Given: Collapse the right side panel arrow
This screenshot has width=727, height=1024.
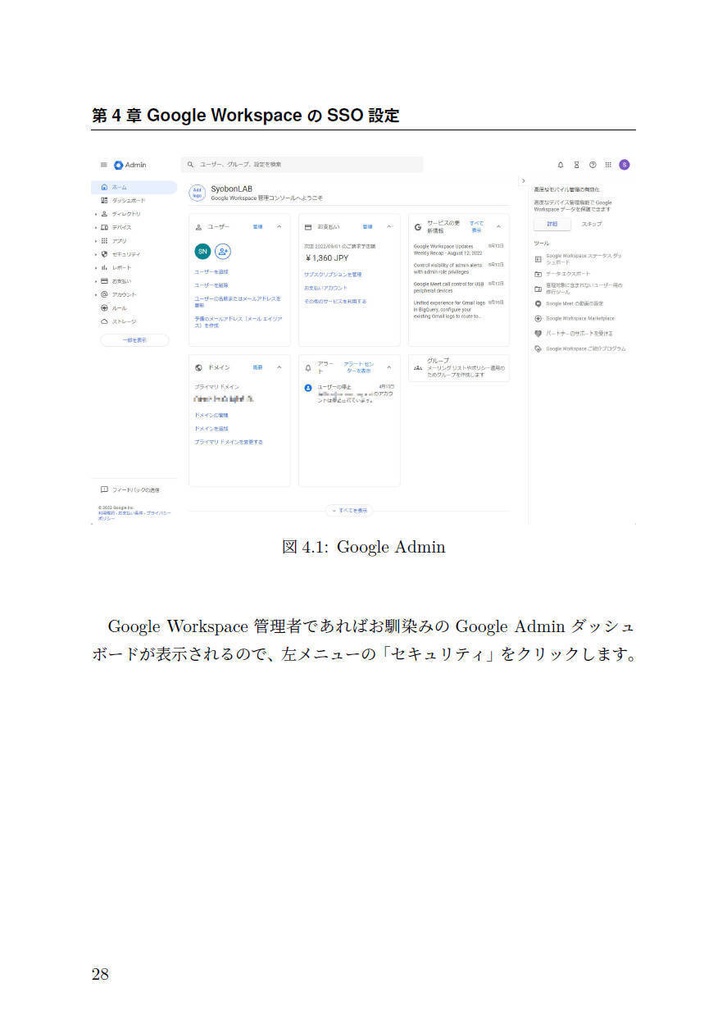Looking at the screenshot, I should (523, 181).
